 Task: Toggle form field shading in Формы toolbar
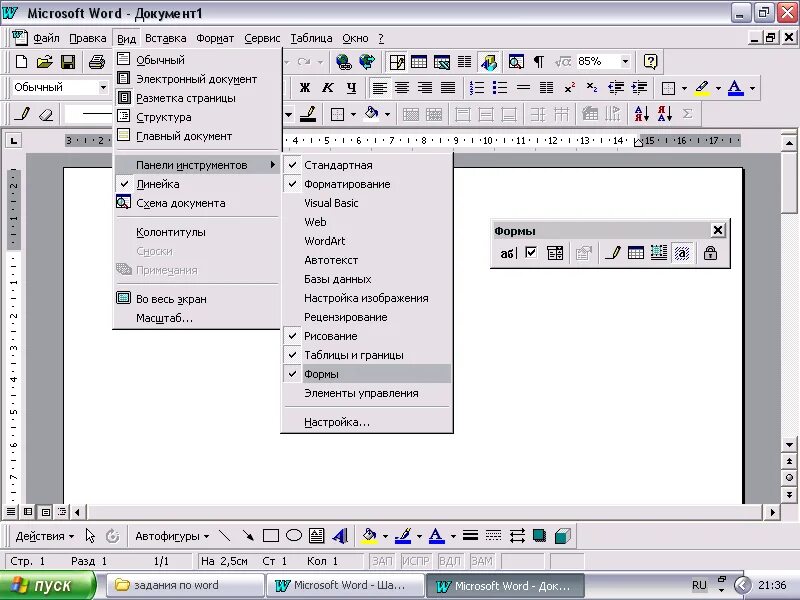tap(682, 253)
